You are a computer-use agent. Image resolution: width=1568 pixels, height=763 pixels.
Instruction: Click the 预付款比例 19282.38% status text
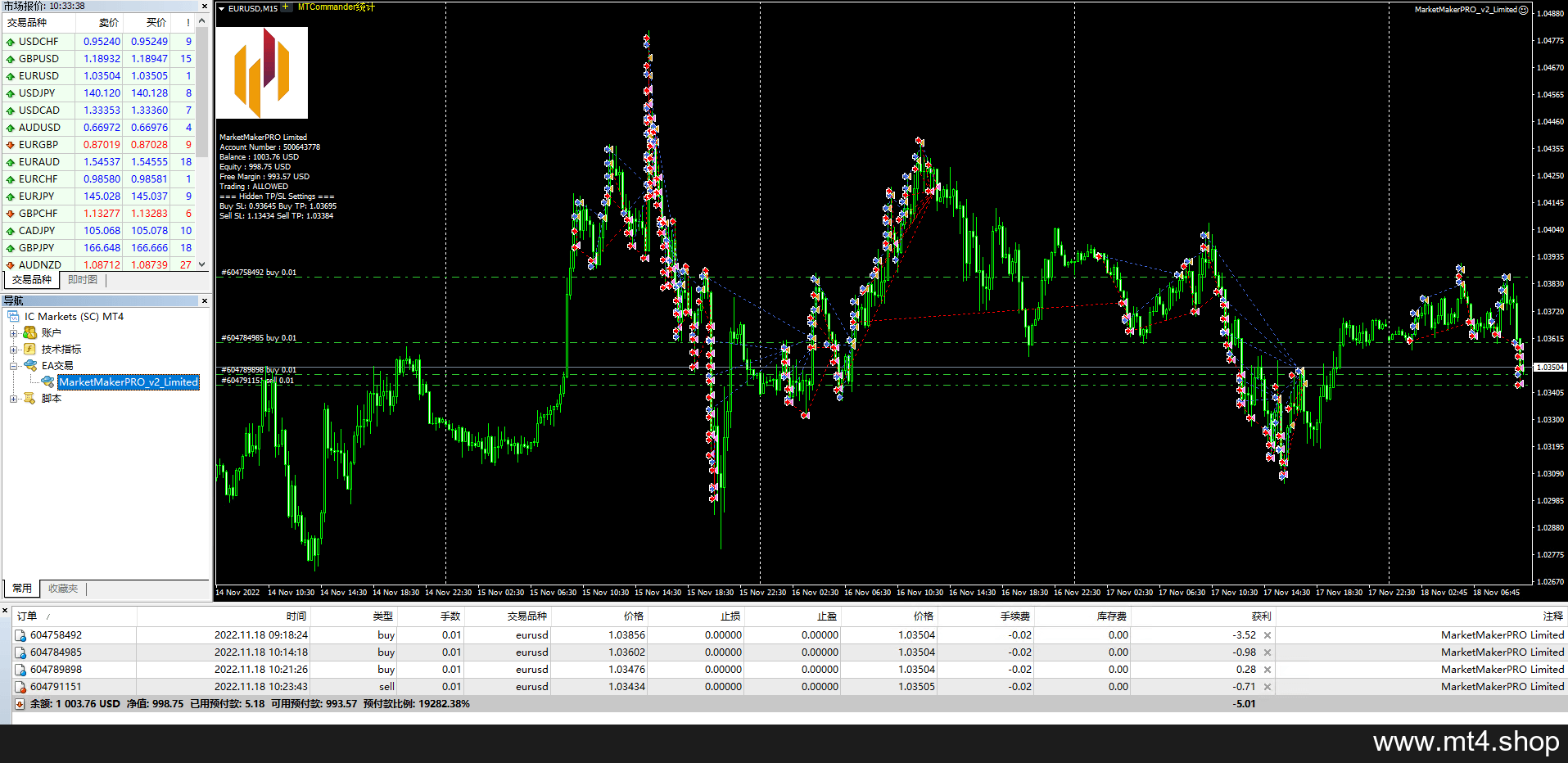(417, 704)
